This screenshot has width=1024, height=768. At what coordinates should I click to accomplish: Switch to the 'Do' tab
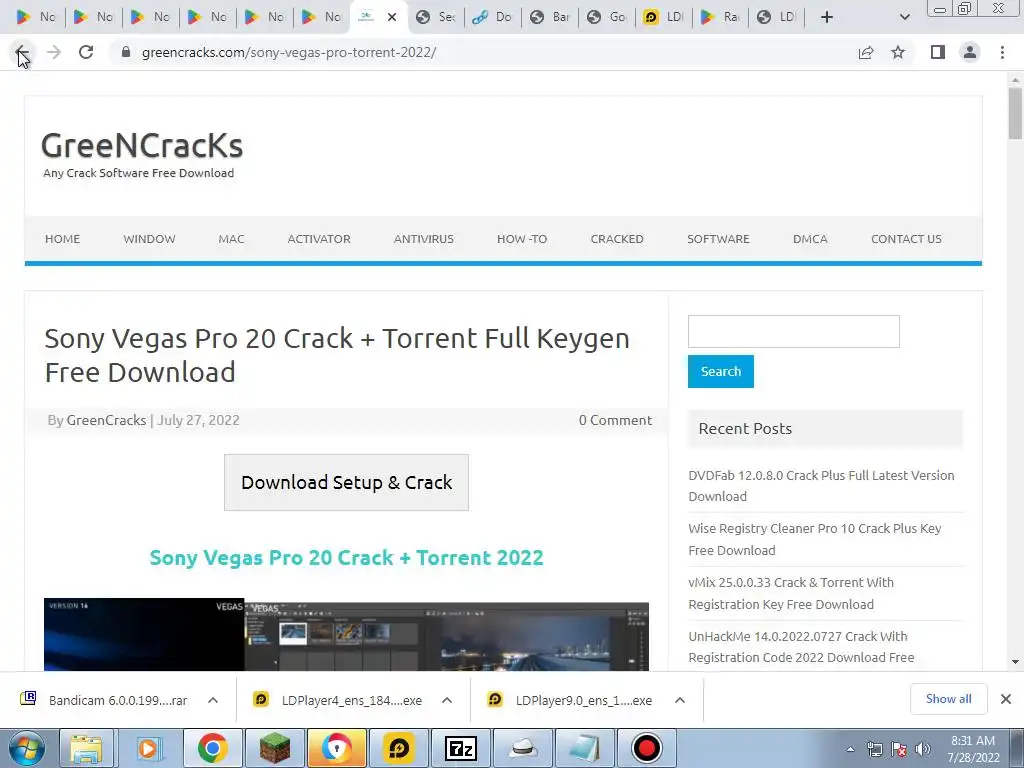(492, 17)
